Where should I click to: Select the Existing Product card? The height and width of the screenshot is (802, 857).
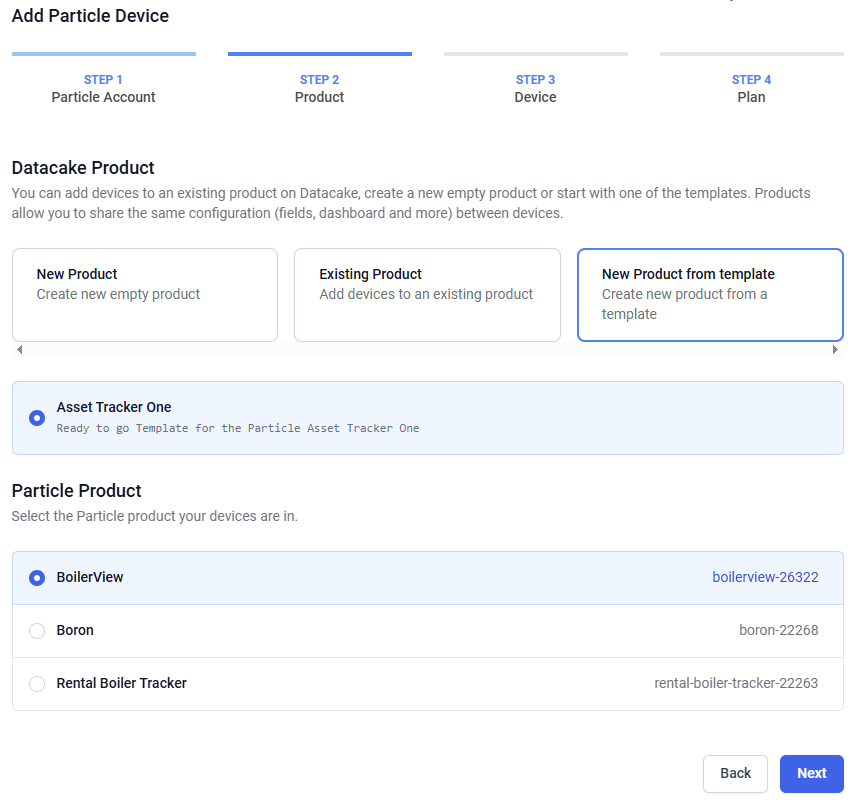[427, 295]
